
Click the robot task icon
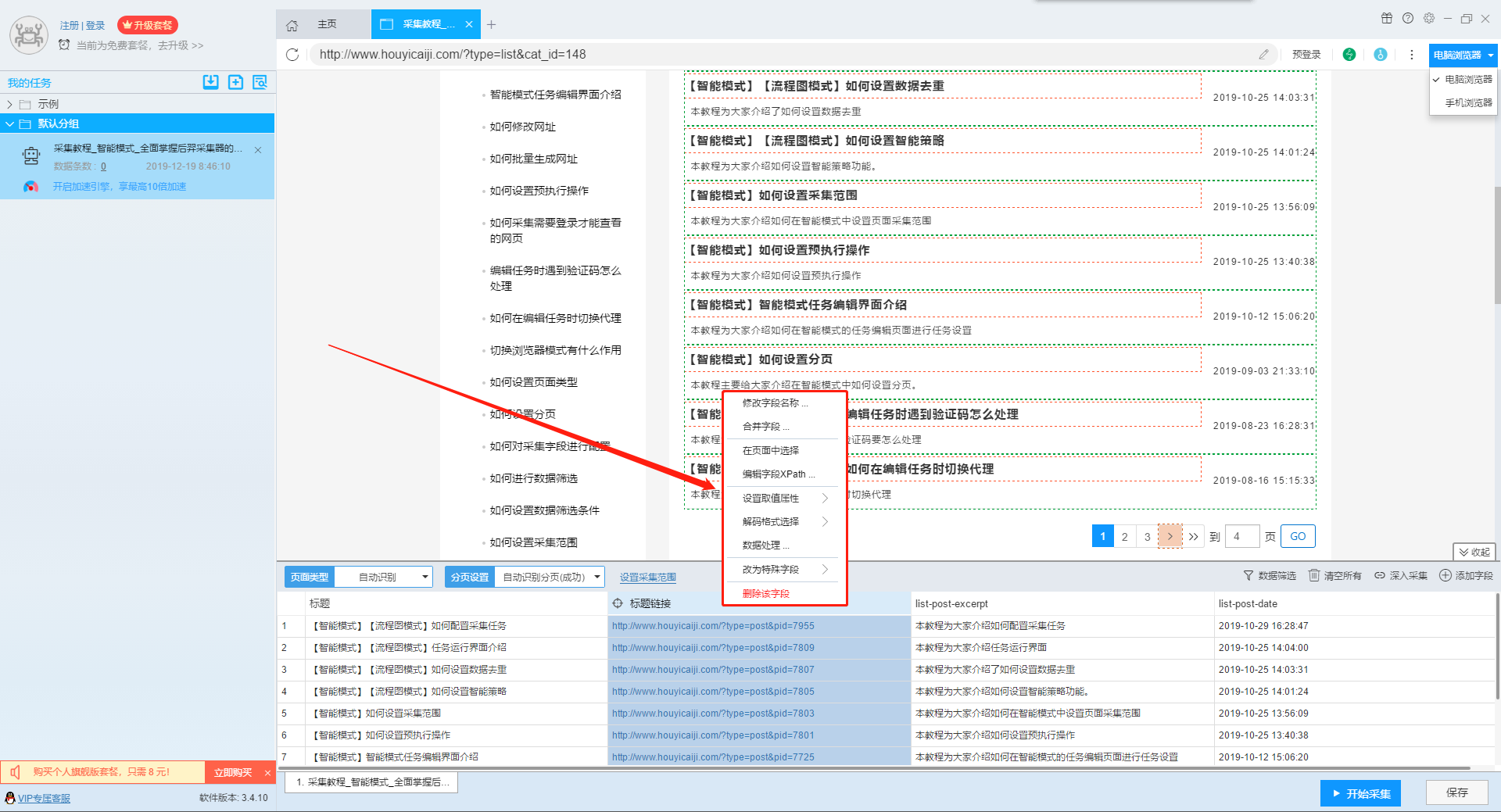pos(31,156)
